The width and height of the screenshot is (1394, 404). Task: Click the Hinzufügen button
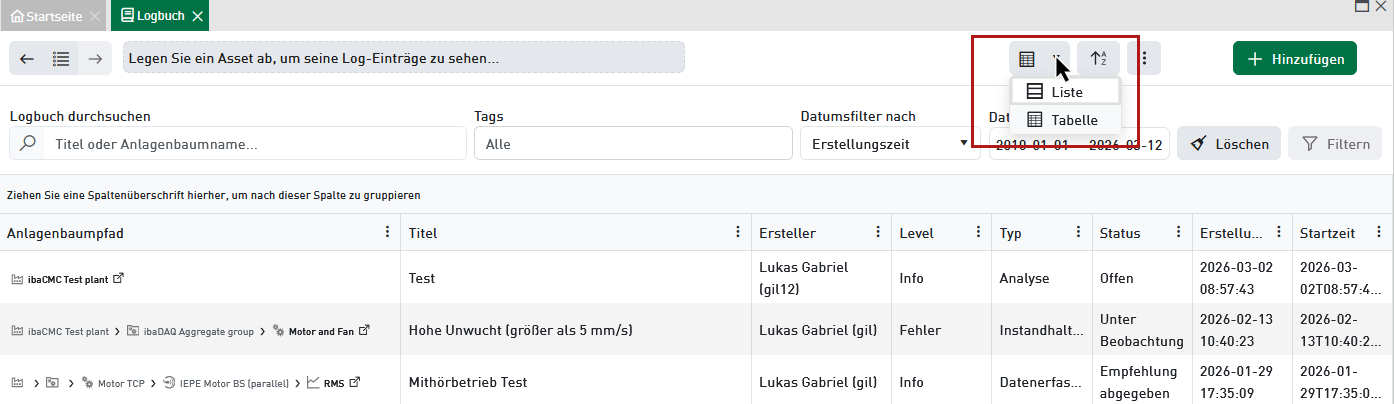[1294, 59]
